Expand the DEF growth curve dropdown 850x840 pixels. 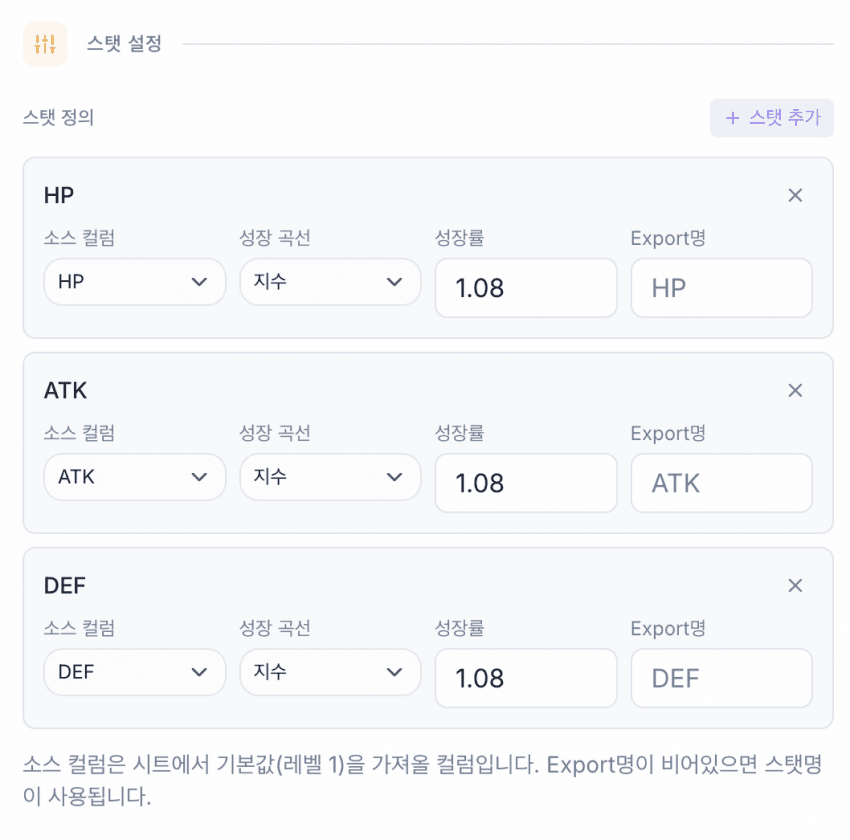[x=330, y=672]
